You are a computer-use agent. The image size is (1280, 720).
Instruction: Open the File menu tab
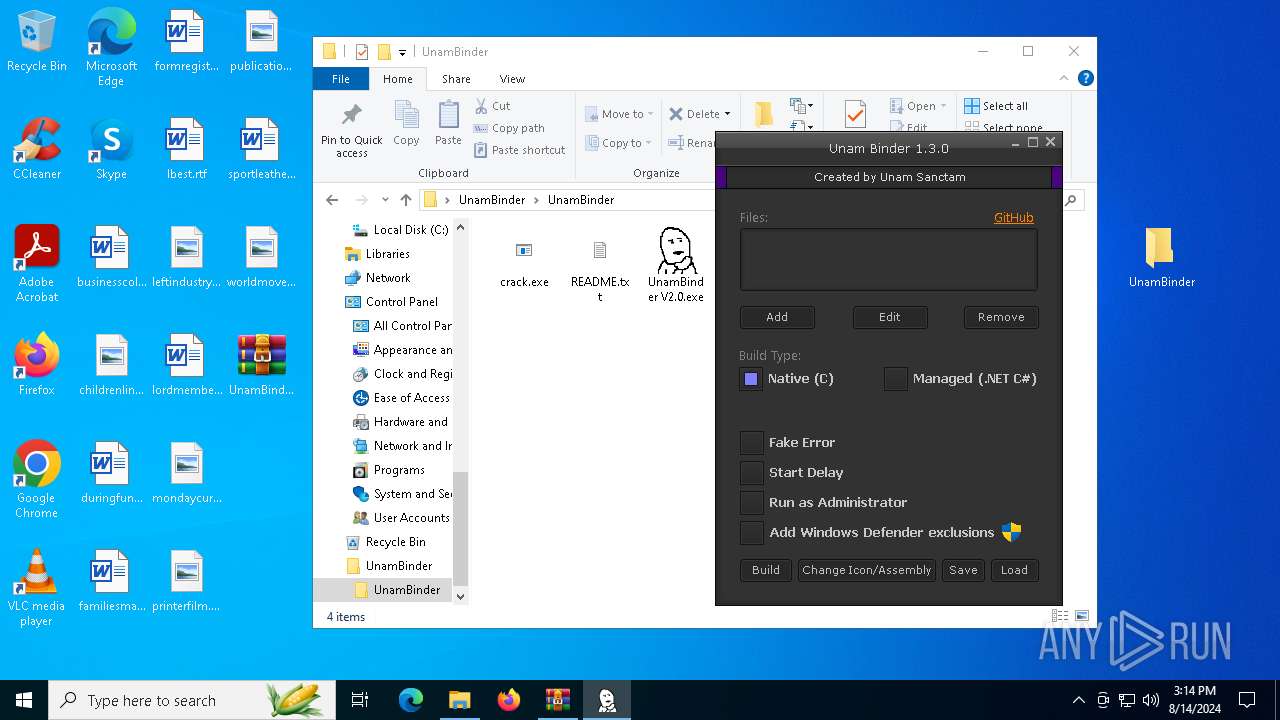[341, 79]
